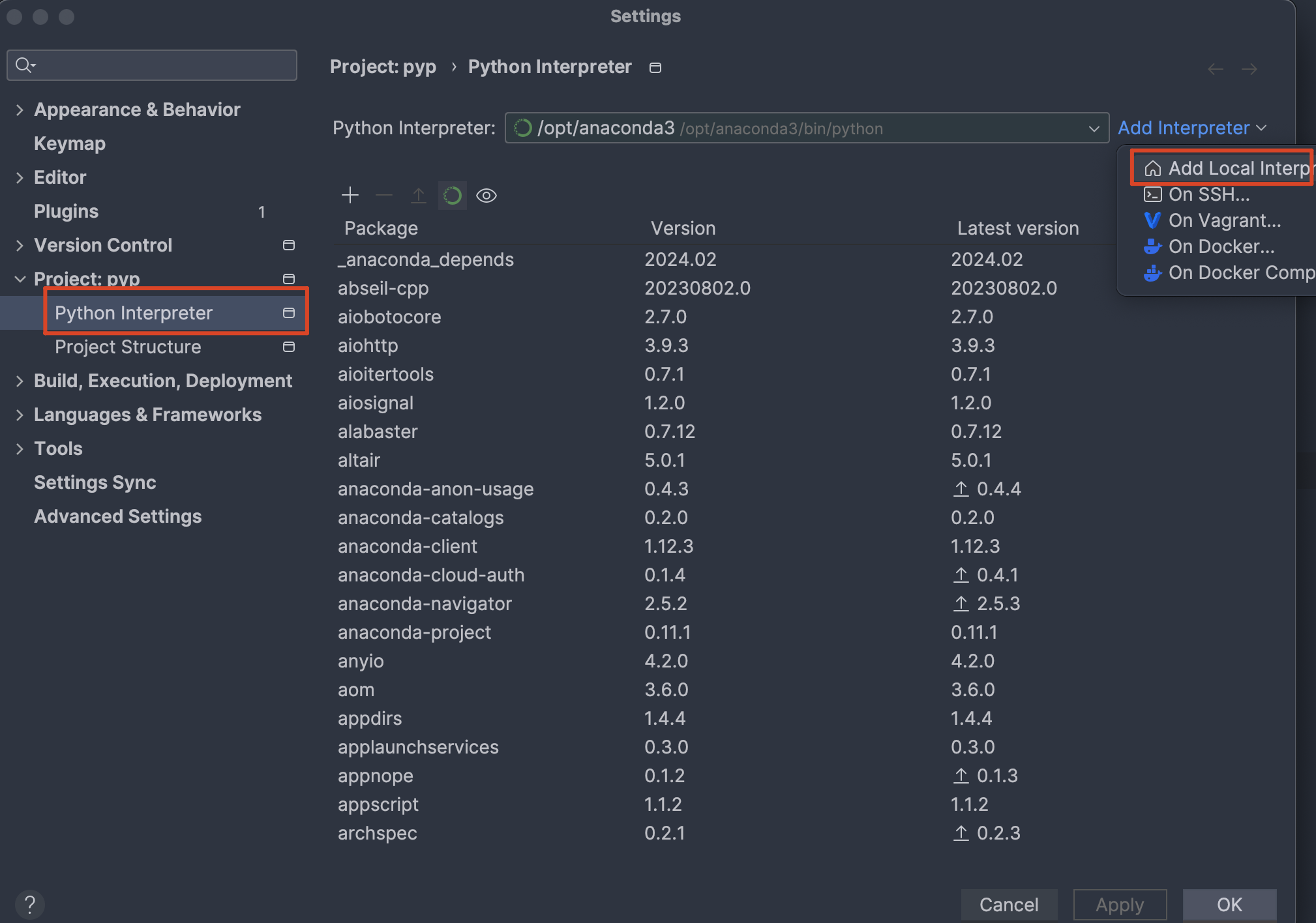Click the help question mark icon
Screen dimensions: 1316x923
(29, 904)
